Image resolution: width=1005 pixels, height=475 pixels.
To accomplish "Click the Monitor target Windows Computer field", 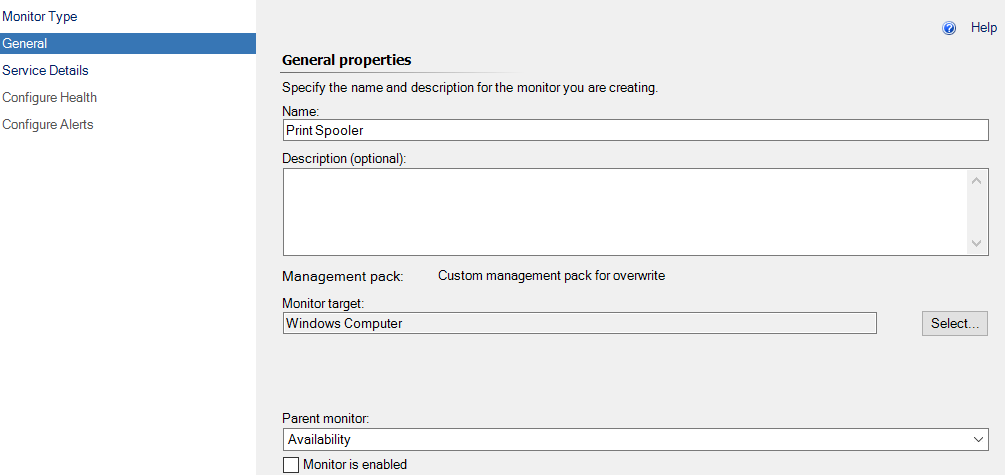I will tap(579, 323).
